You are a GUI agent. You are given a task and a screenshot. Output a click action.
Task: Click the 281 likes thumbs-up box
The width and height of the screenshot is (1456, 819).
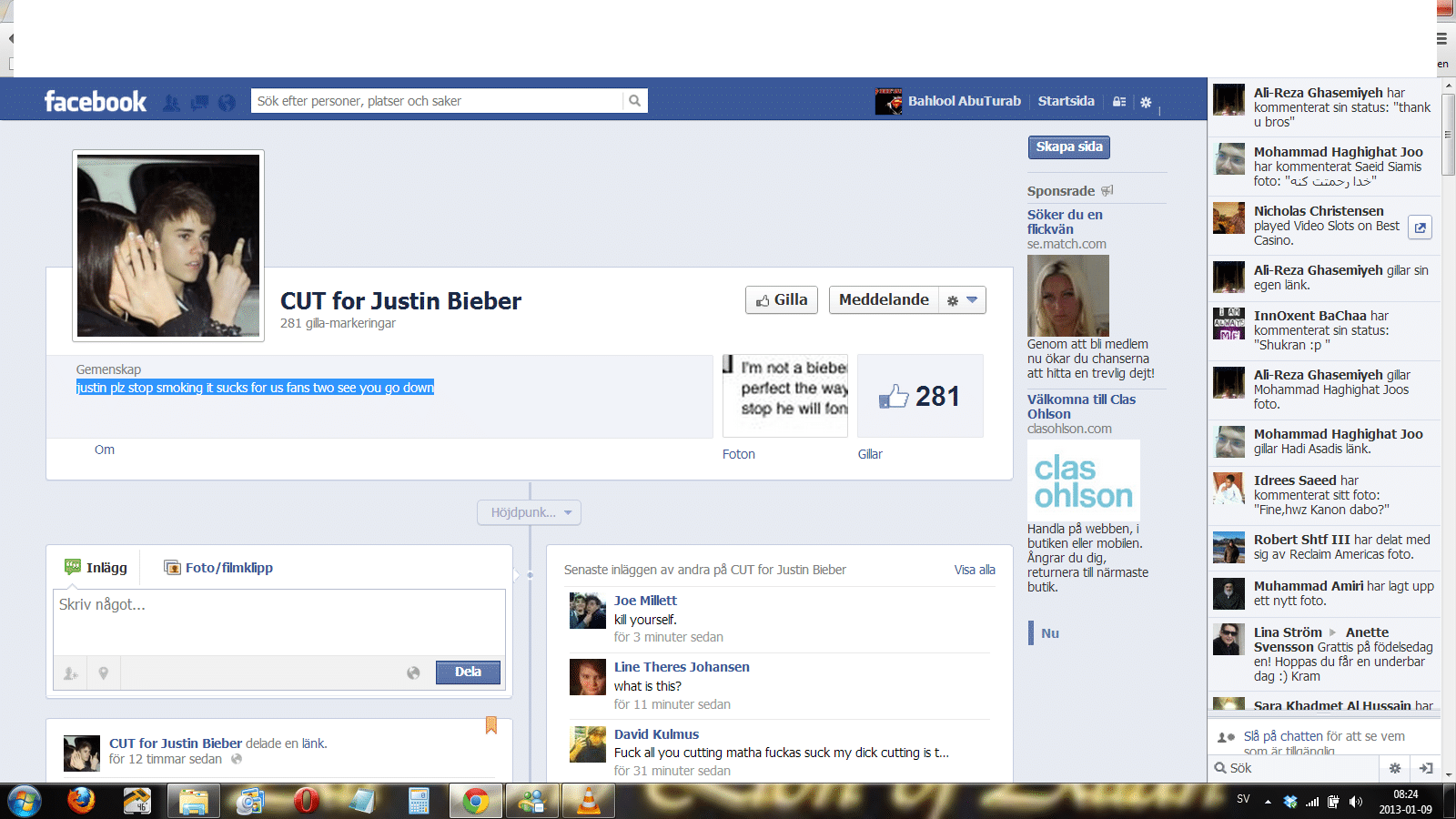tap(920, 397)
